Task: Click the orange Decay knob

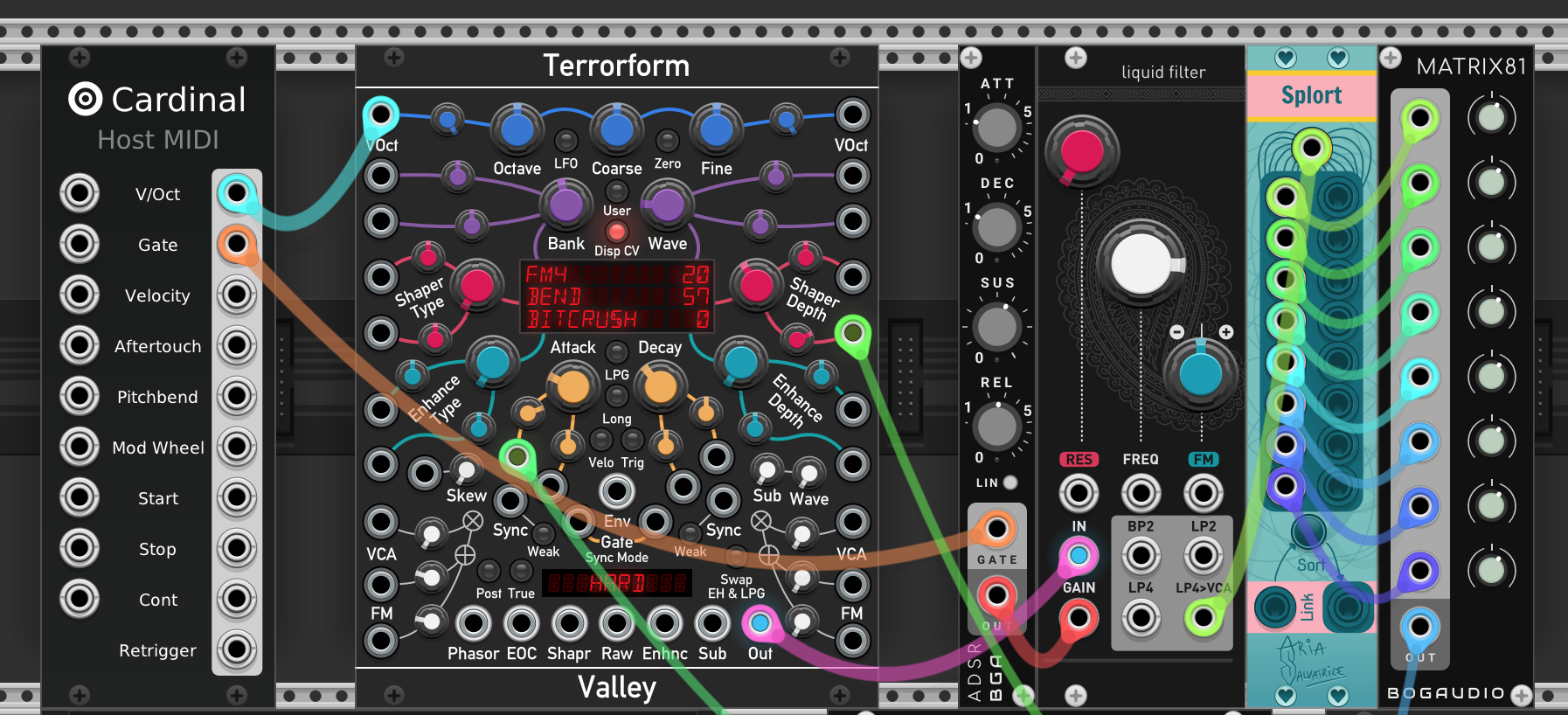Action: [661, 387]
